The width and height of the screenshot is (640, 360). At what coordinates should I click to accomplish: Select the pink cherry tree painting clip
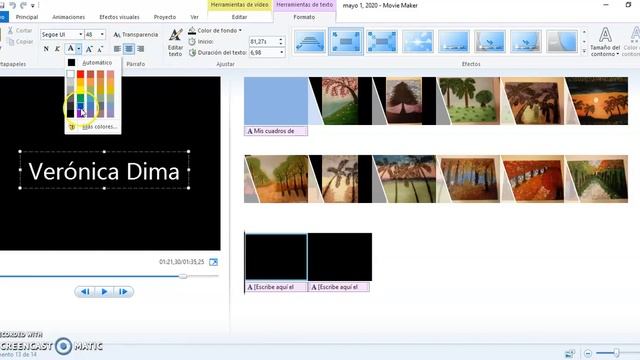pyautogui.click(x=340, y=101)
